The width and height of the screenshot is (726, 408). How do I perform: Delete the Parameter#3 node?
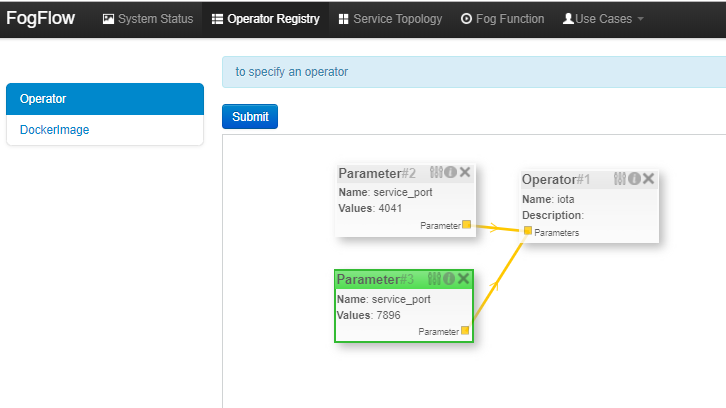pos(463,279)
